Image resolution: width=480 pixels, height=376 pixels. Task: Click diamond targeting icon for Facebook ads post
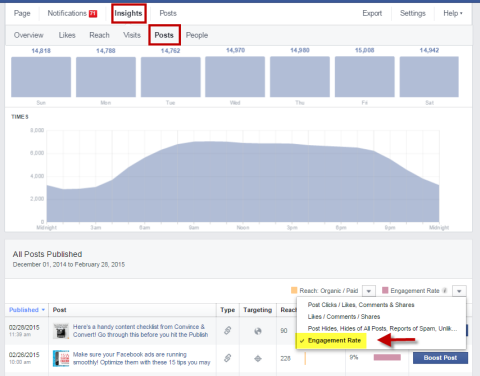258,358
